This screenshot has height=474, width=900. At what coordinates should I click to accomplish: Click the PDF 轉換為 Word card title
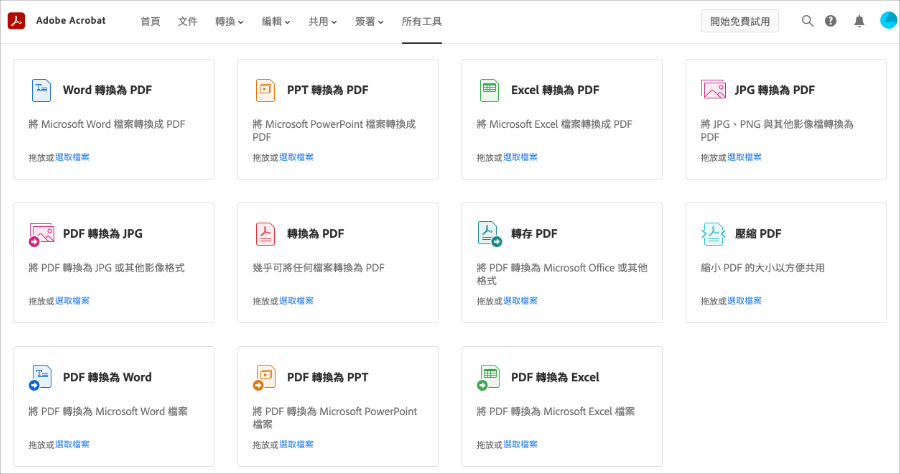[x=107, y=377]
